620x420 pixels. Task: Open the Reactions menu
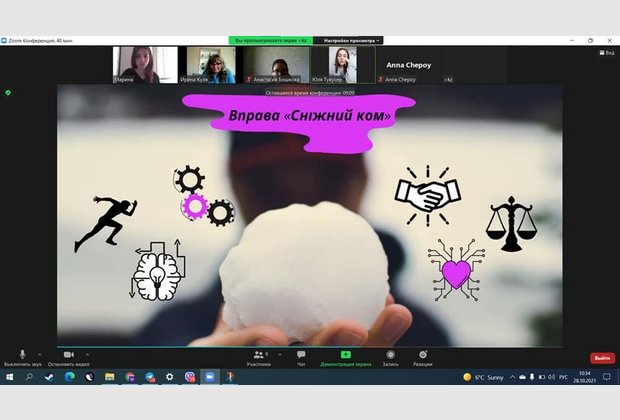pyautogui.click(x=423, y=357)
